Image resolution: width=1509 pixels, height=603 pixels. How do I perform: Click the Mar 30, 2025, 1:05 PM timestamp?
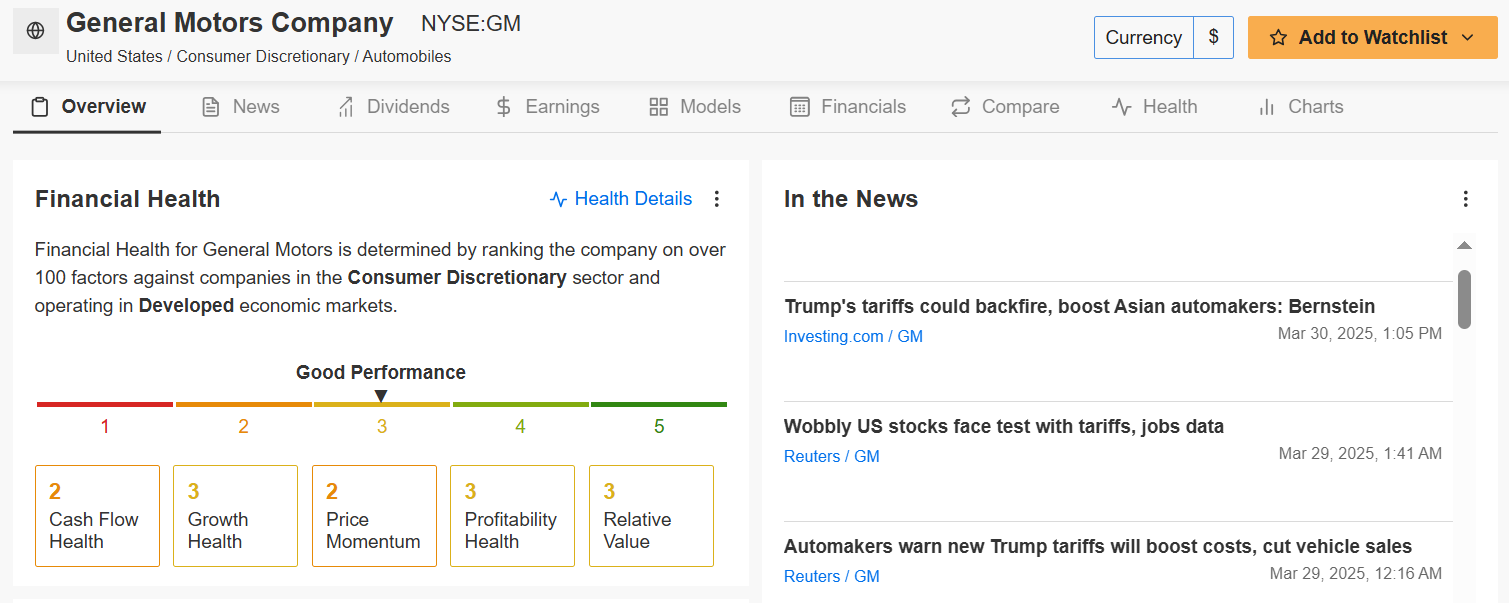tap(1360, 333)
